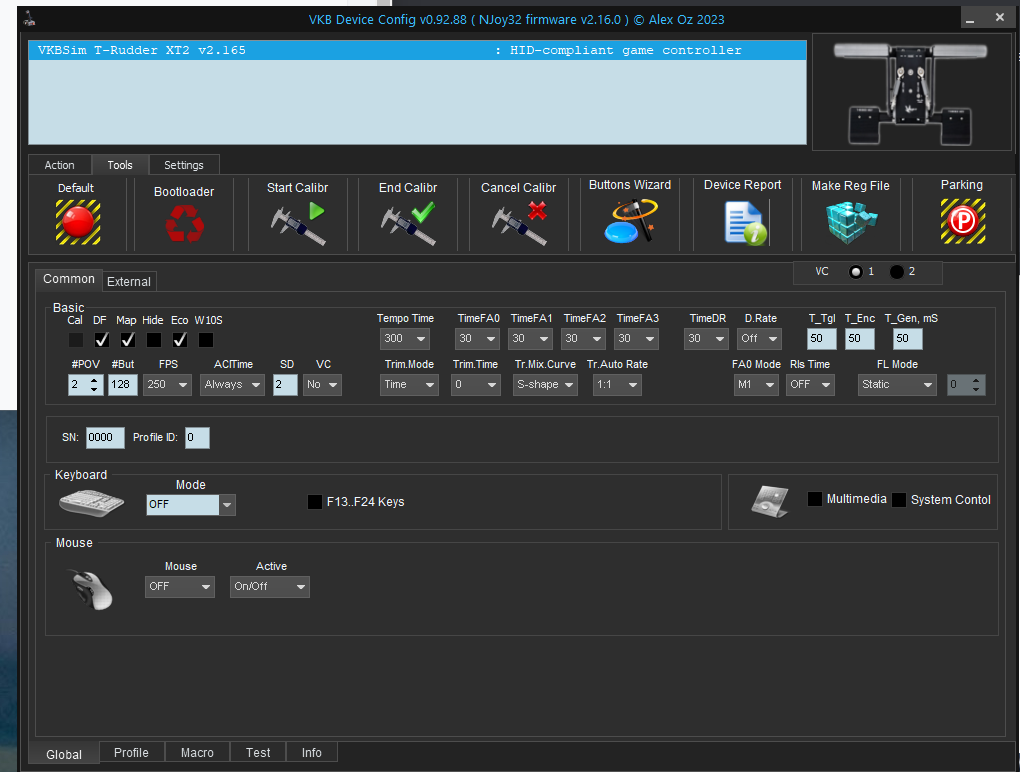Viewport: 1020px width, 772px height.
Task: Open the Profile bottom tab
Action: pyautogui.click(x=131, y=752)
